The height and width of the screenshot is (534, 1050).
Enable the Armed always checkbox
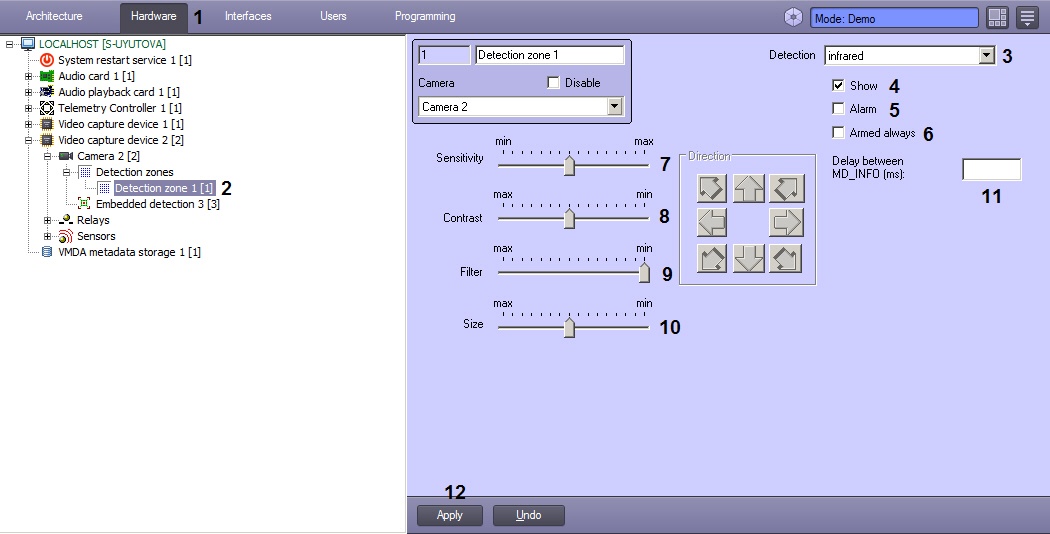click(x=838, y=132)
